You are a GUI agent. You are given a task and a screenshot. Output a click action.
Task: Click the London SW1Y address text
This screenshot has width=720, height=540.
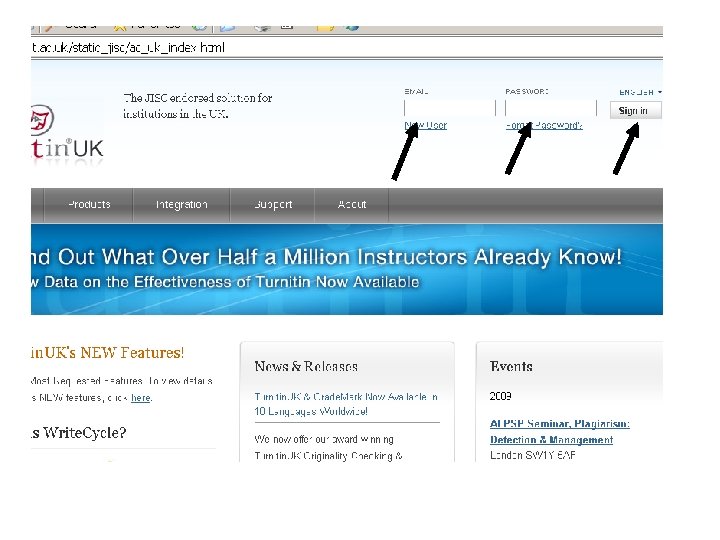click(533, 455)
